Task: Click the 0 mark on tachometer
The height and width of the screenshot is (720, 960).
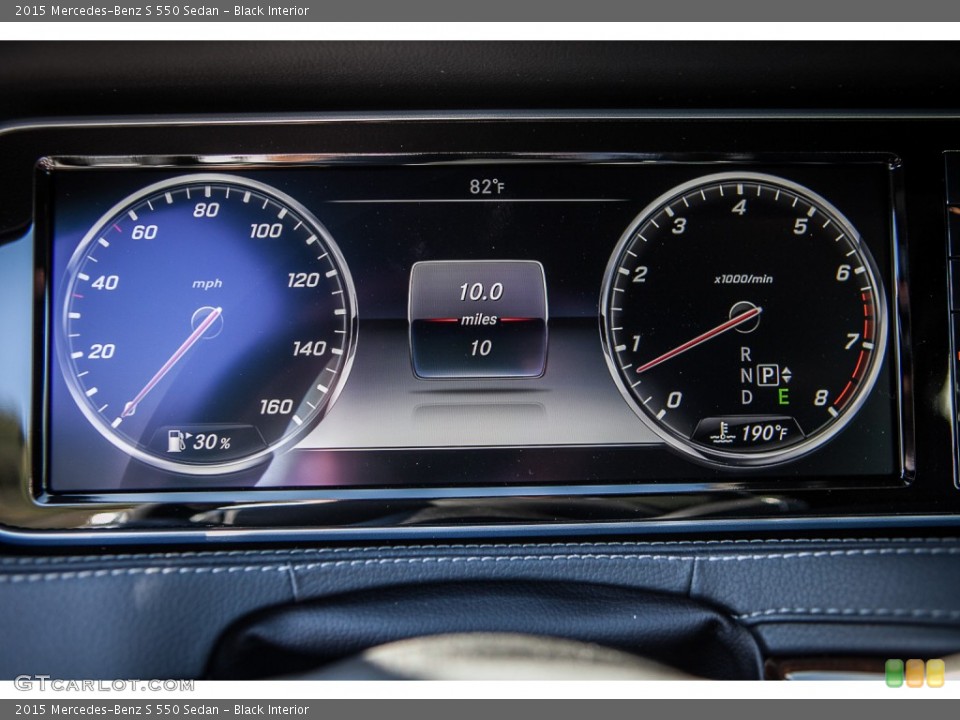Action: pos(673,400)
